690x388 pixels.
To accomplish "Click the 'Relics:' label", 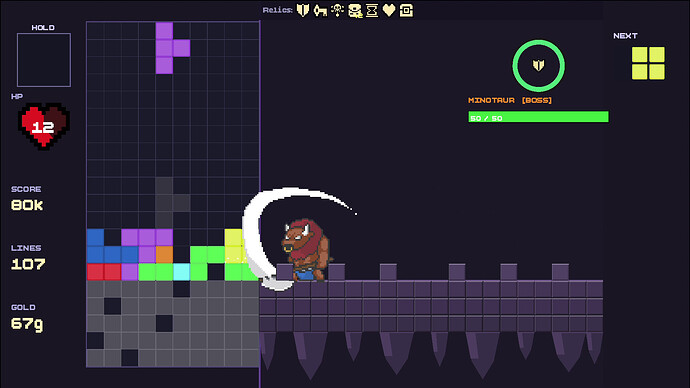I will (277, 10).
